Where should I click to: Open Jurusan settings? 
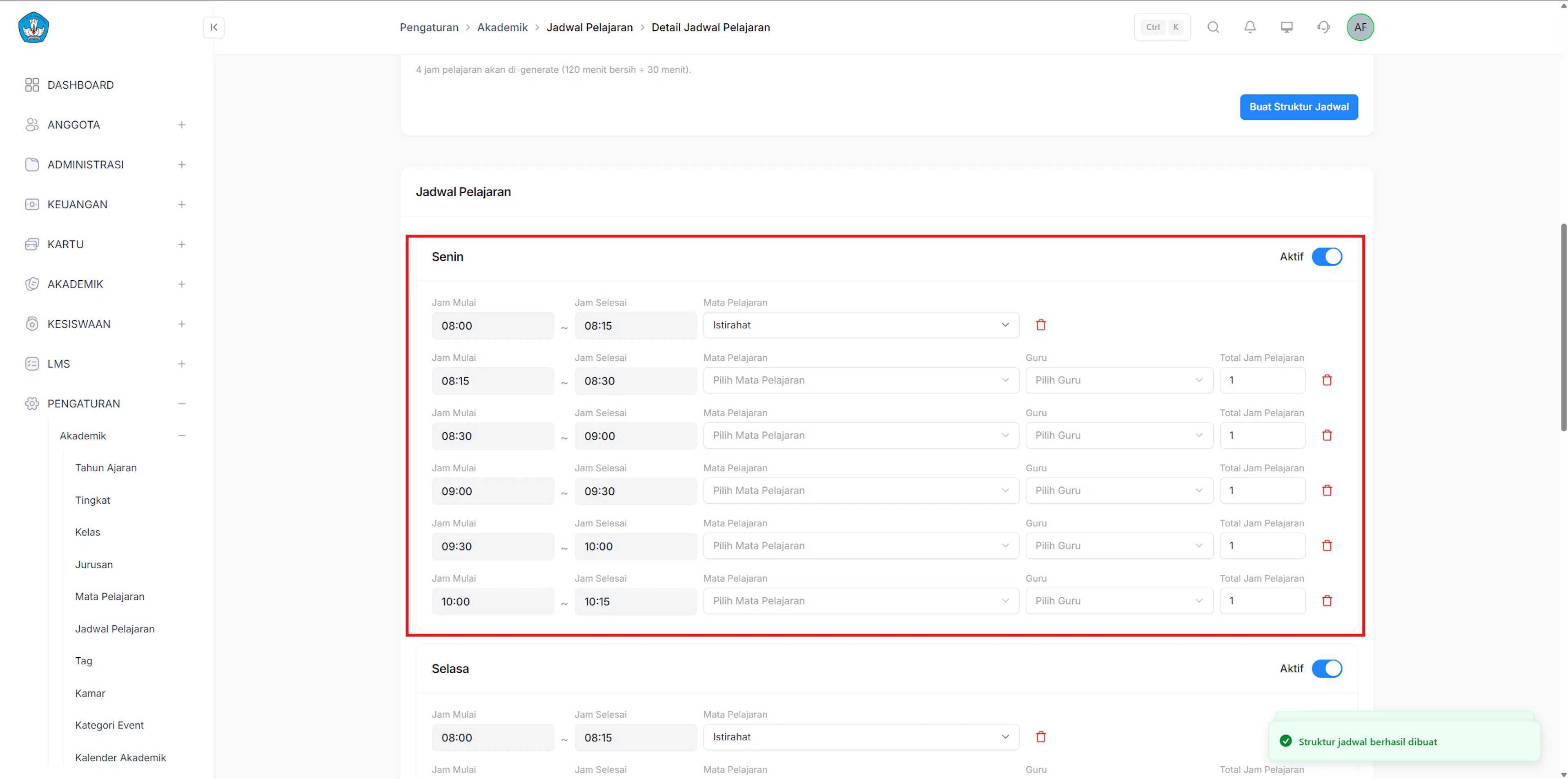[x=94, y=564]
